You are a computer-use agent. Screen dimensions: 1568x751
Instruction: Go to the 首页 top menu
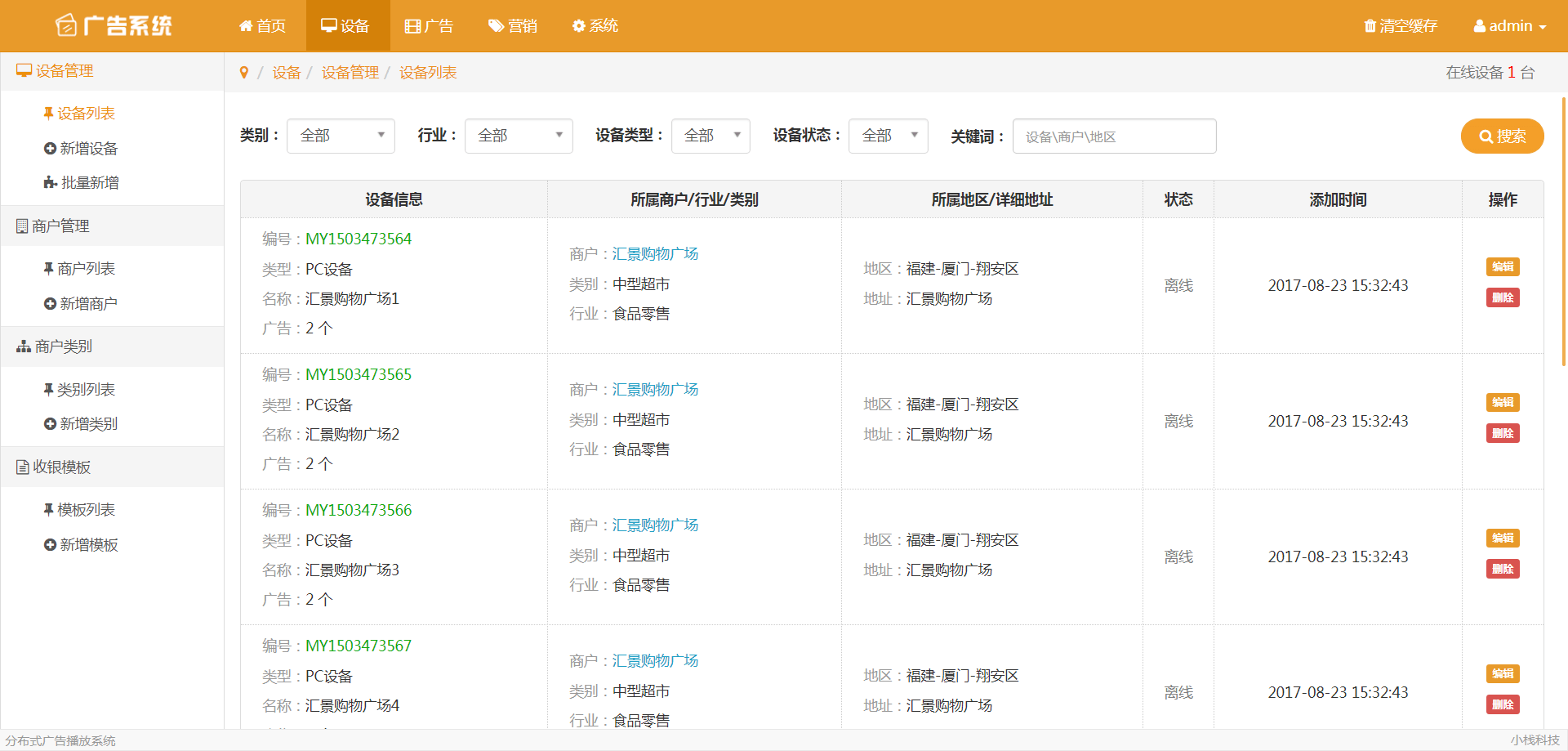tap(262, 26)
